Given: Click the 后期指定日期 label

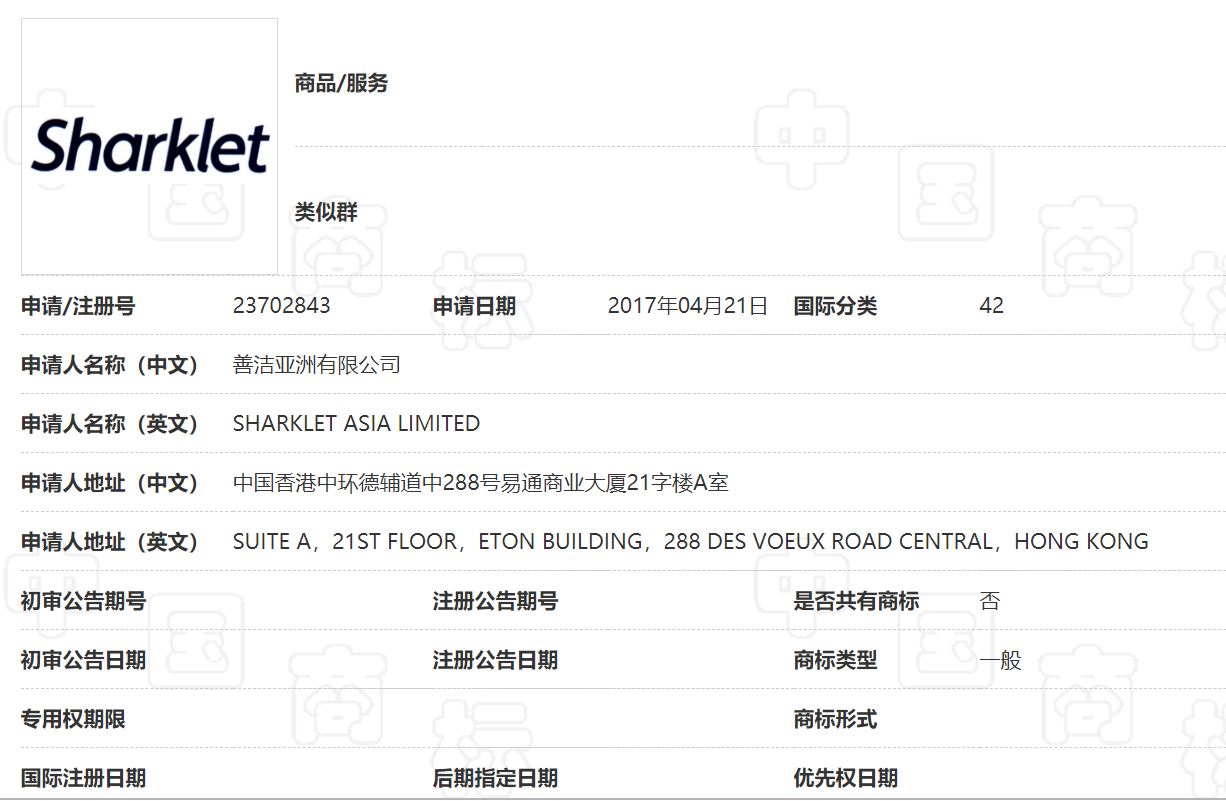Looking at the screenshot, I should 496,778.
